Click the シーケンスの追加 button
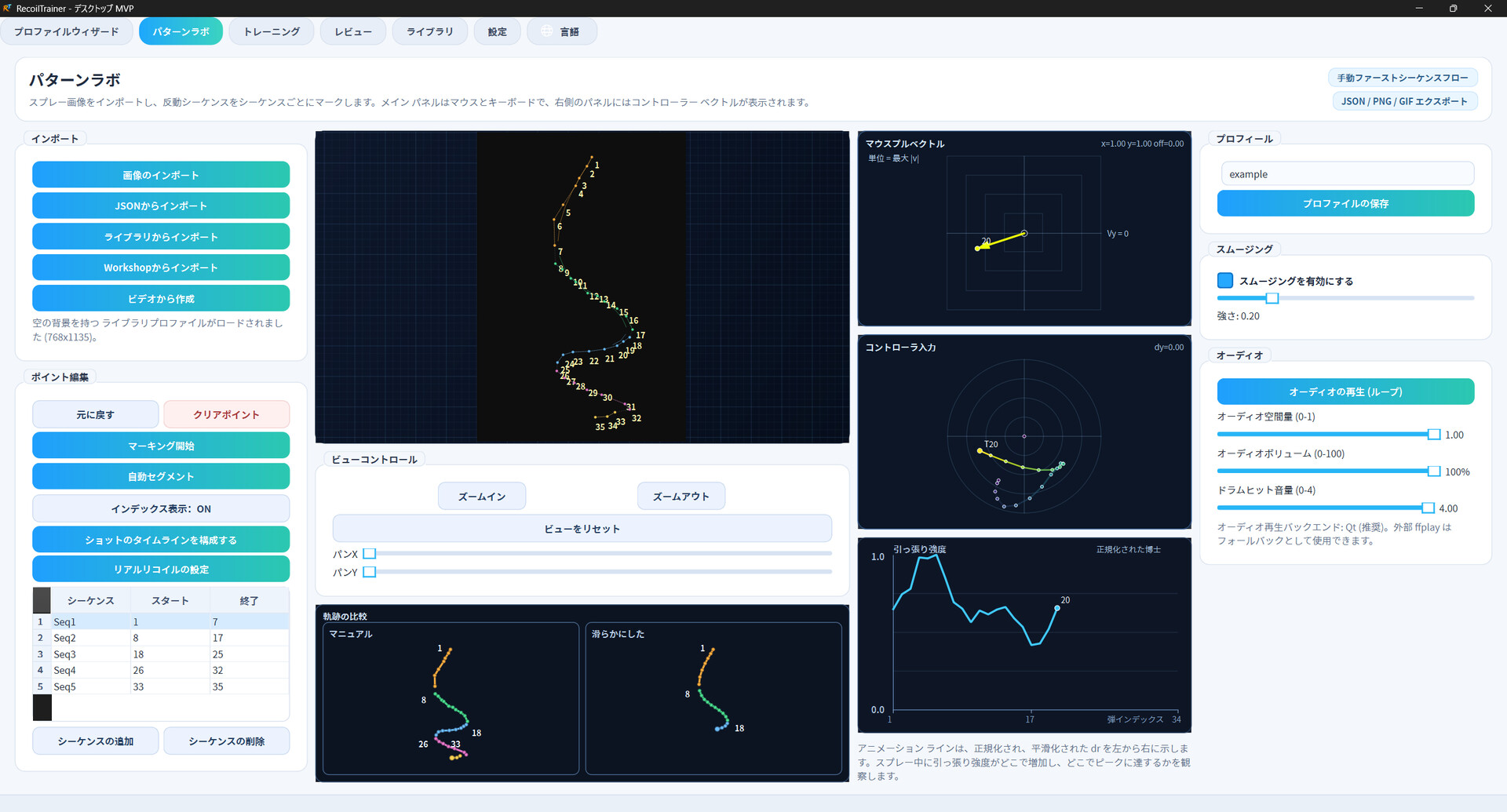This screenshot has width=1507, height=812. 96,741
